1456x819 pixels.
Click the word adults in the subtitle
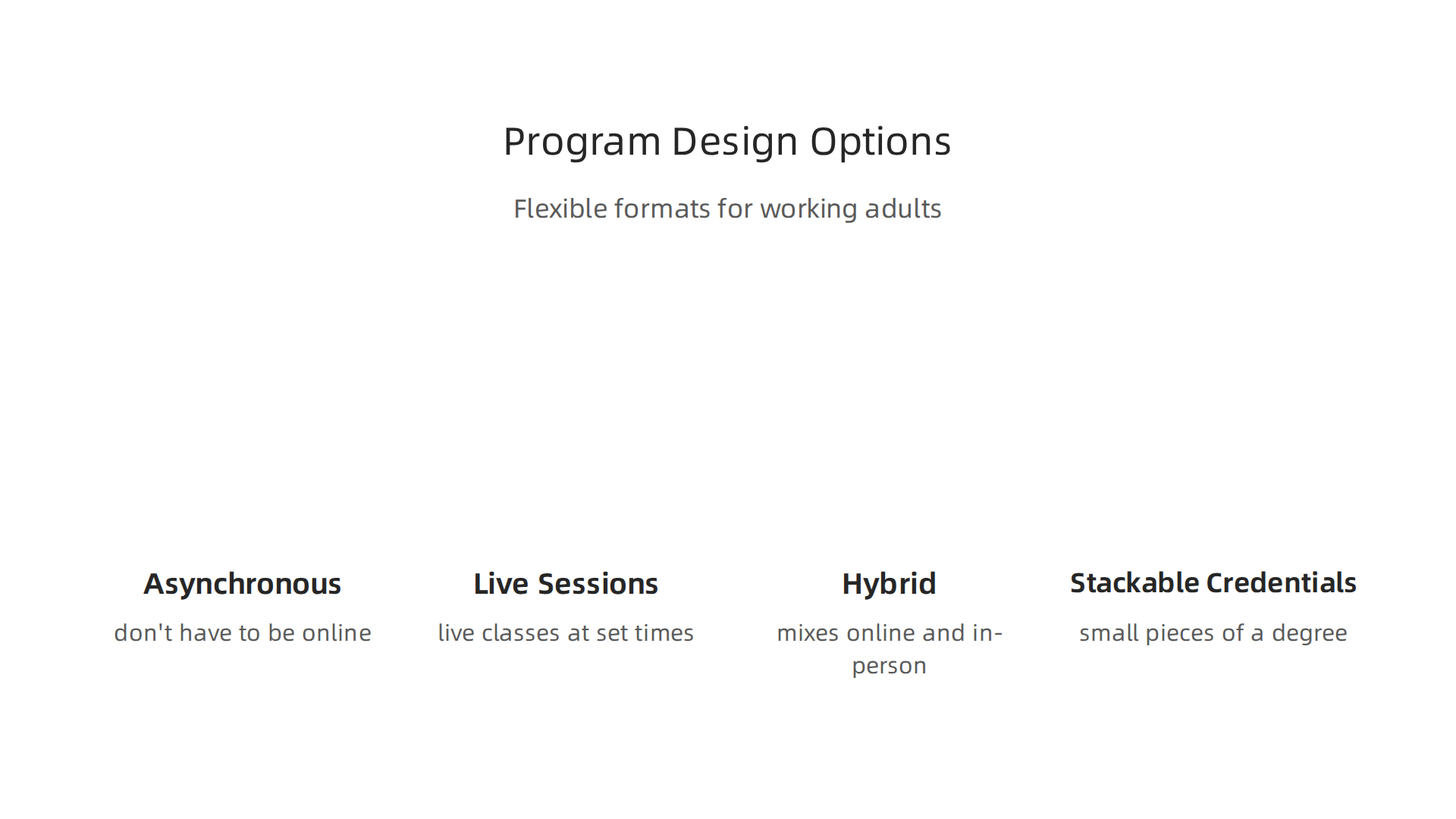(x=903, y=209)
